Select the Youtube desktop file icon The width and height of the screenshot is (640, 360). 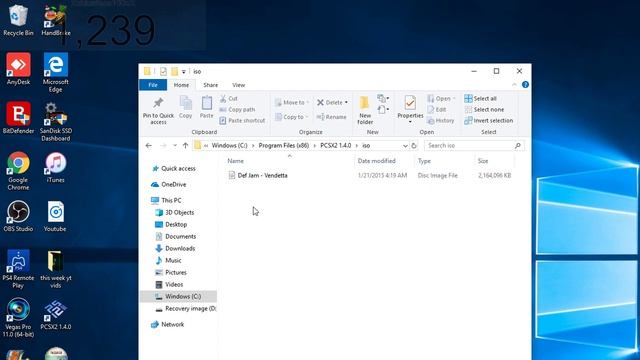coord(56,216)
